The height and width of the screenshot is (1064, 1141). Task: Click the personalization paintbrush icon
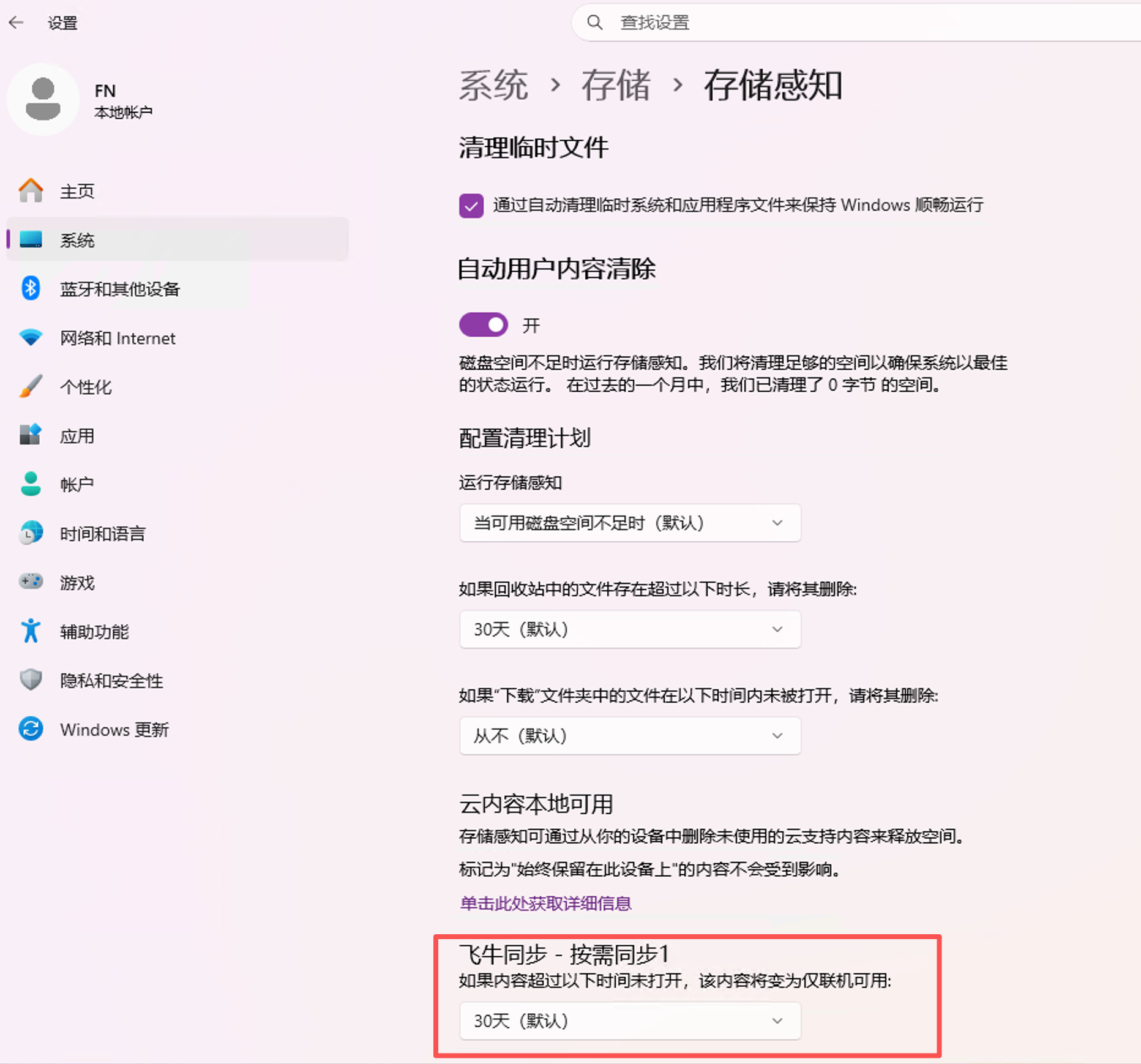tap(31, 386)
